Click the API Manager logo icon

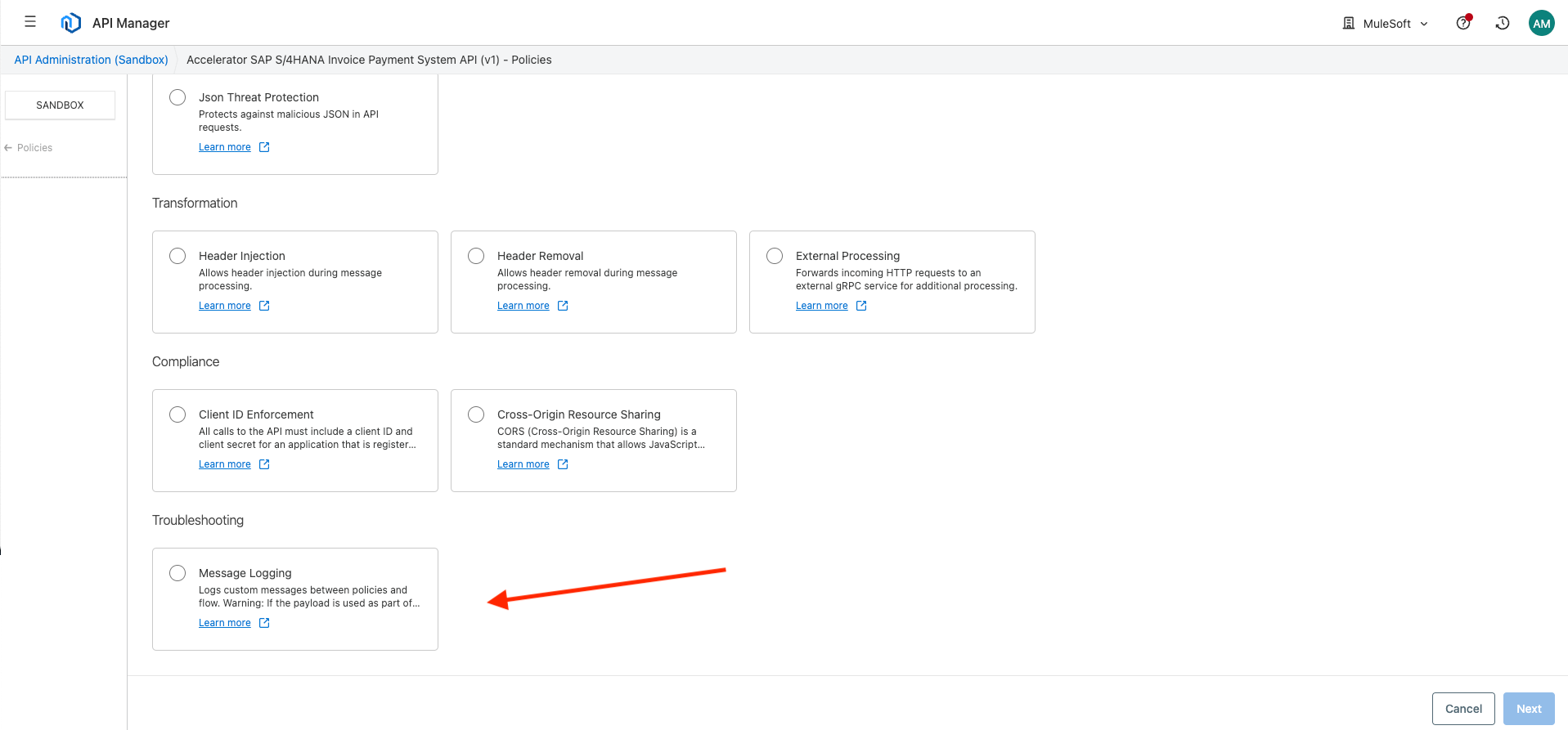[71, 23]
